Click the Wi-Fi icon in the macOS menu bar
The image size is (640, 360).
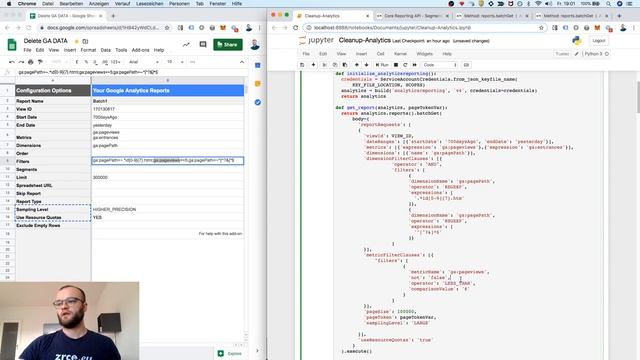[538, 4]
